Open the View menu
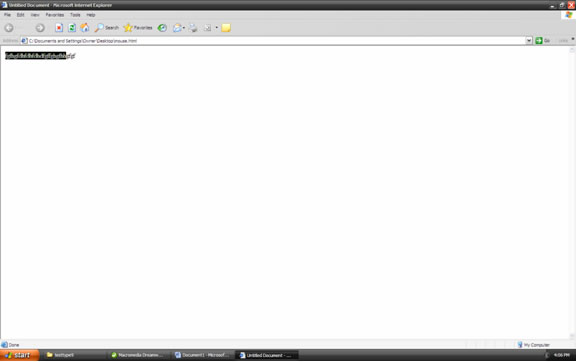This screenshot has height=362, width=577. 35,15
